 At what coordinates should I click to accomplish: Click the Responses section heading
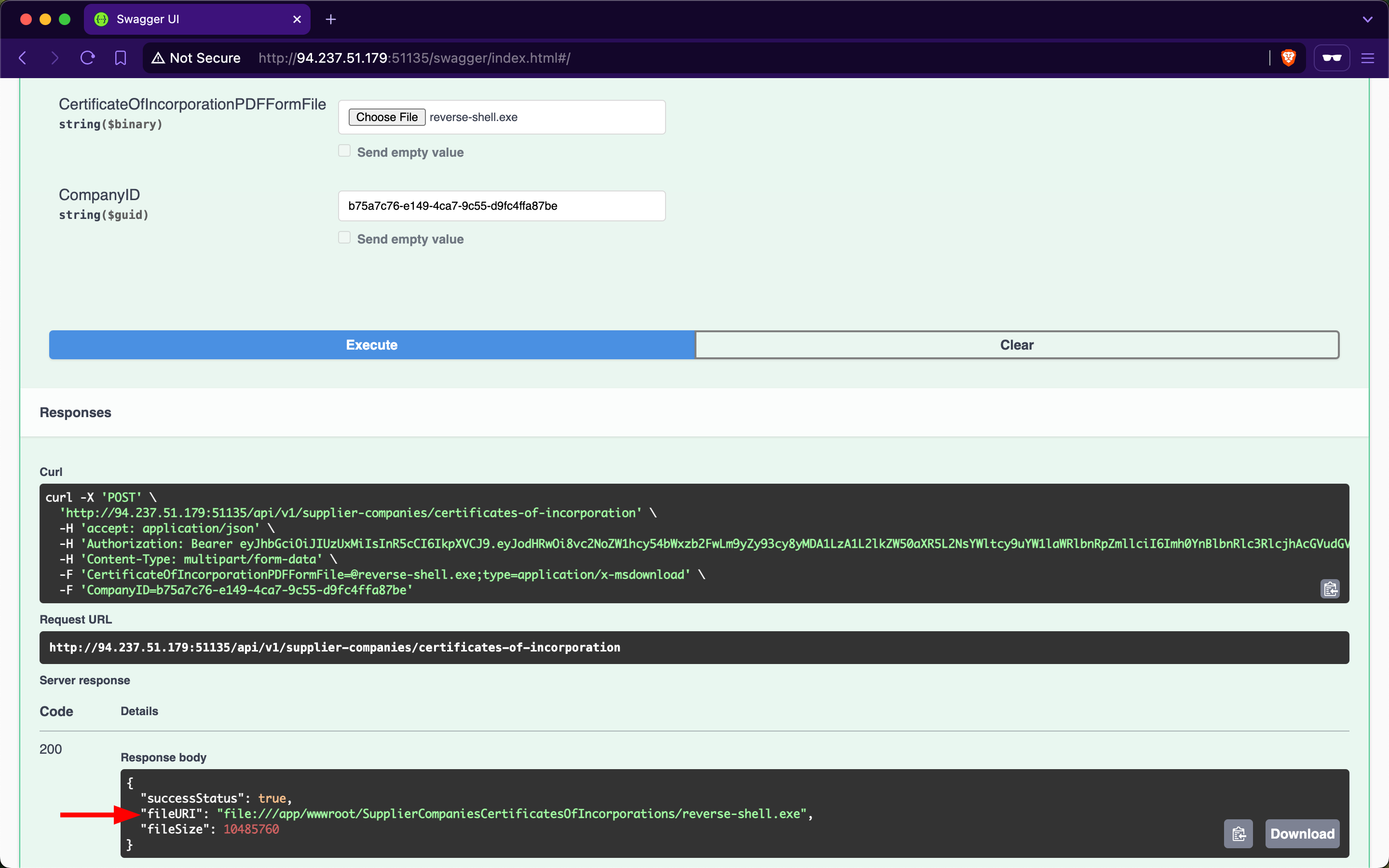tap(75, 413)
